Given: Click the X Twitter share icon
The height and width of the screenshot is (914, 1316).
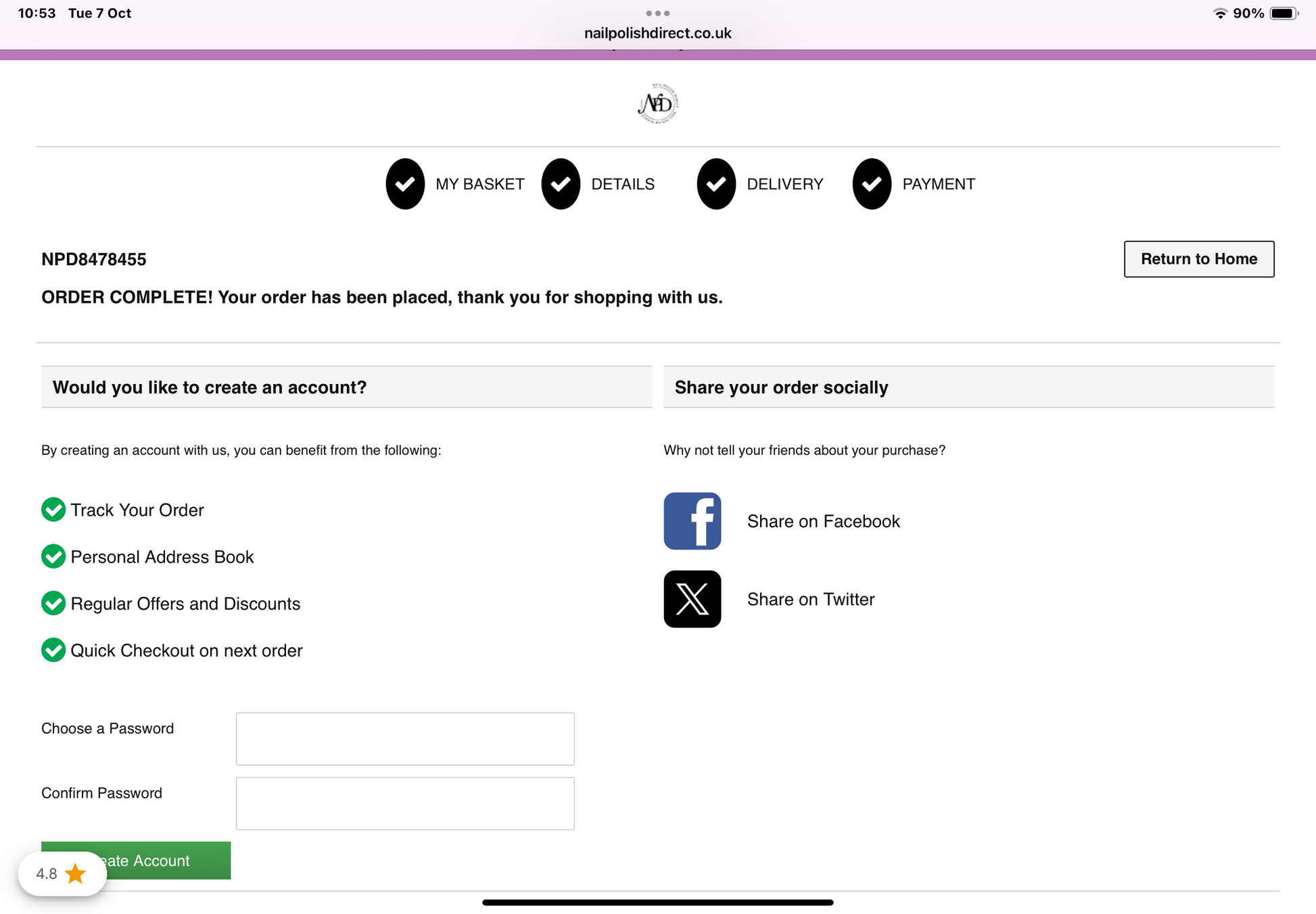Looking at the screenshot, I should click(692, 599).
